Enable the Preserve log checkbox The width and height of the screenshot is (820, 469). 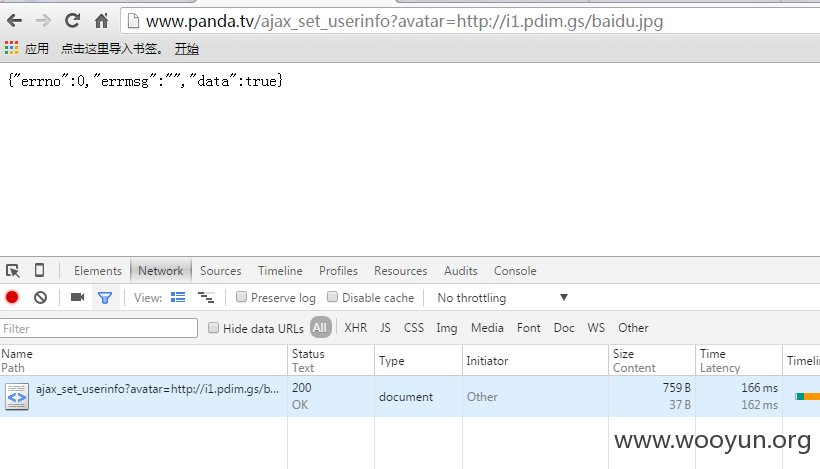(x=241, y=297)
